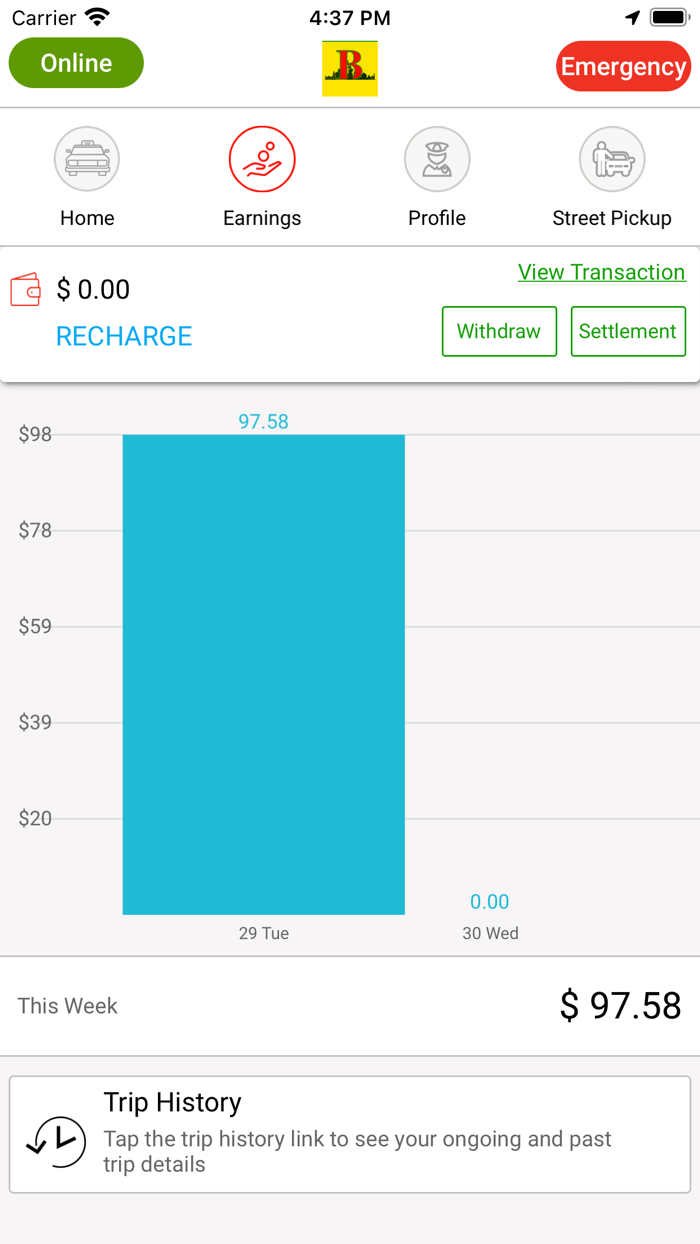
Task: Select the Earnings hand-coins icon
Action: click(262, 159)
